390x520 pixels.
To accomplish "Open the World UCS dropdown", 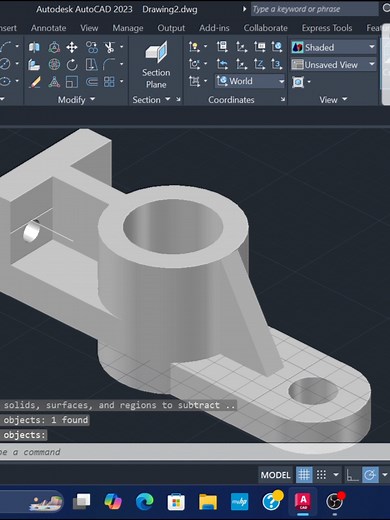I will (250, 81).
